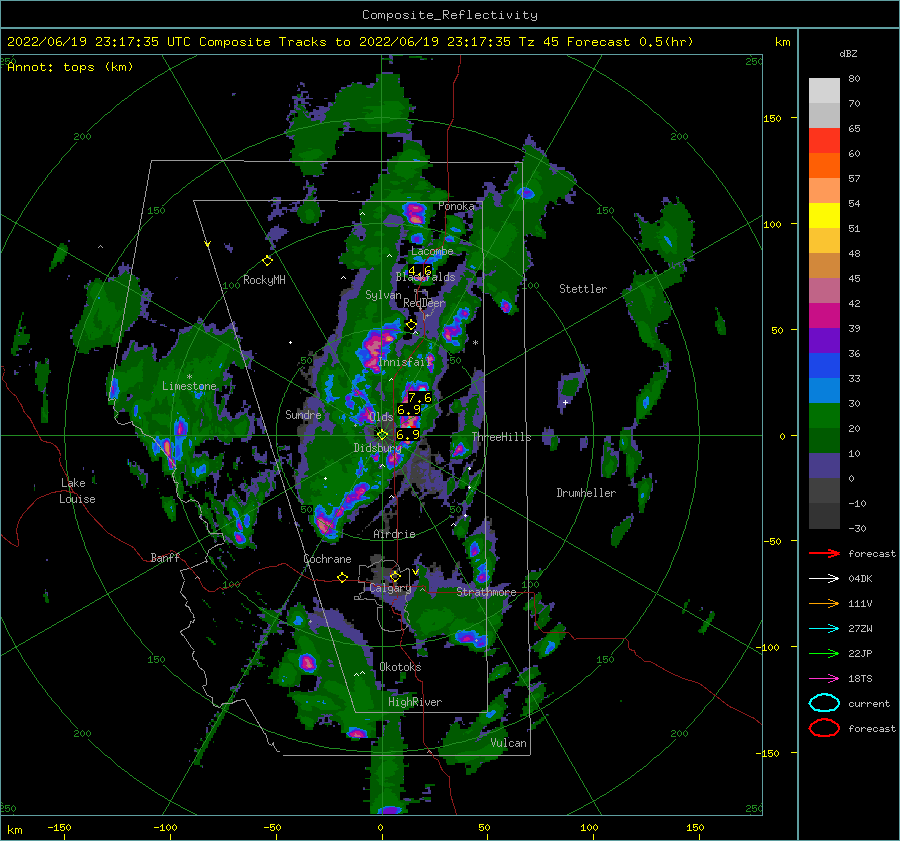900x841 pixels.
Task: Click the Innisfail town label
Action: tap(405, 362)
